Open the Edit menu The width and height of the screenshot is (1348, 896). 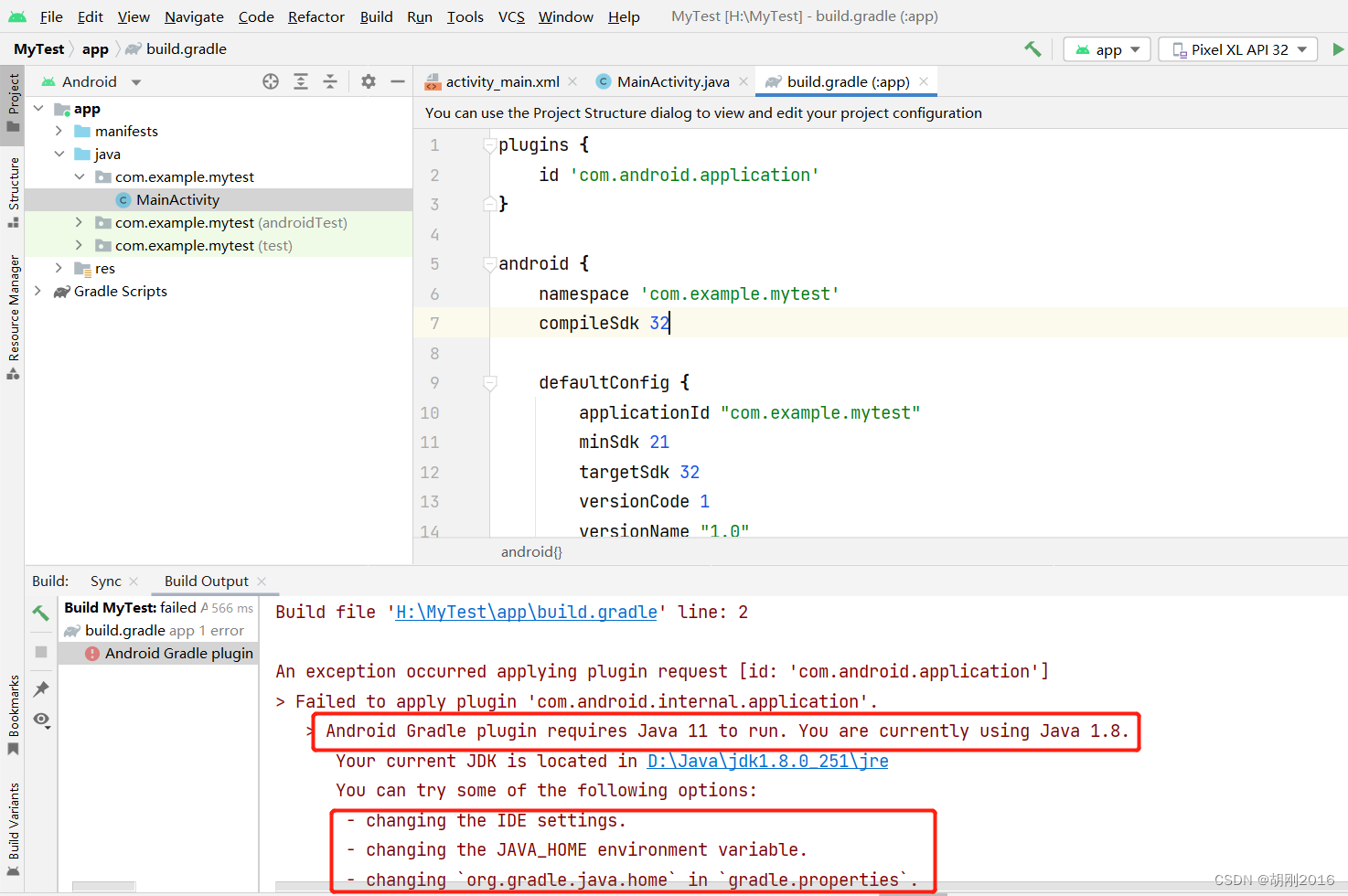[x=91, y=16]
